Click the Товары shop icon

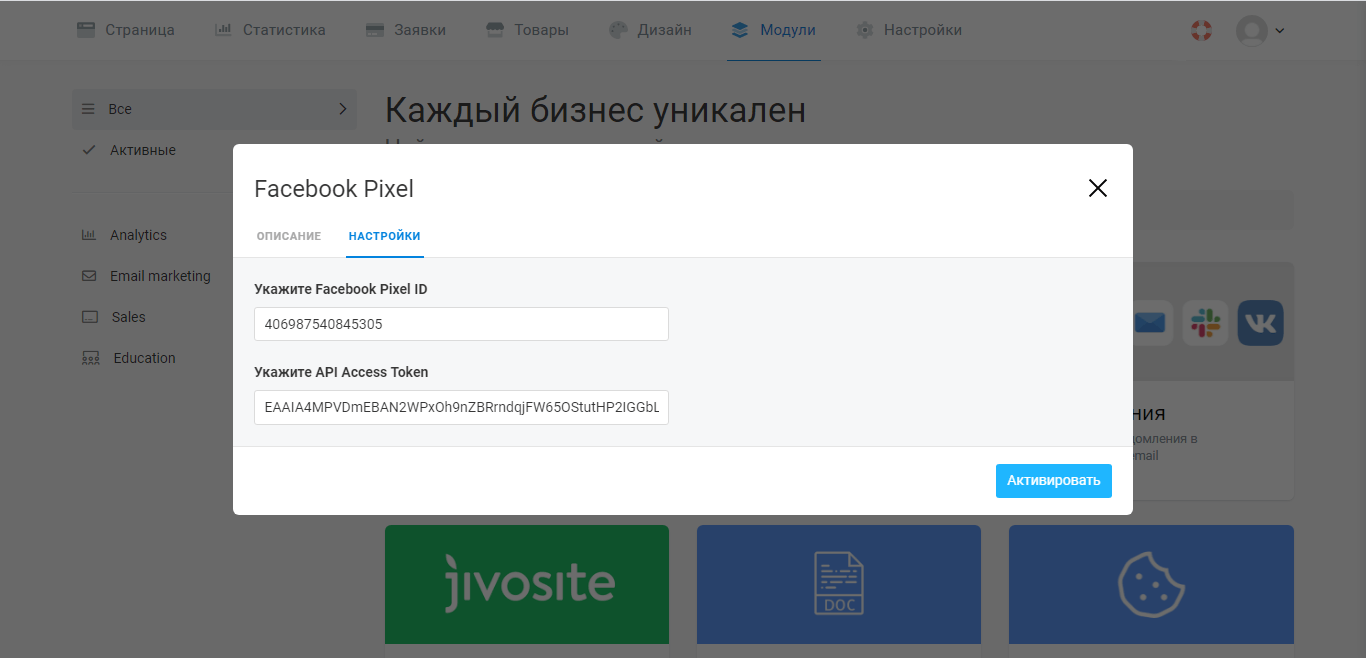[x=495, y=30]
